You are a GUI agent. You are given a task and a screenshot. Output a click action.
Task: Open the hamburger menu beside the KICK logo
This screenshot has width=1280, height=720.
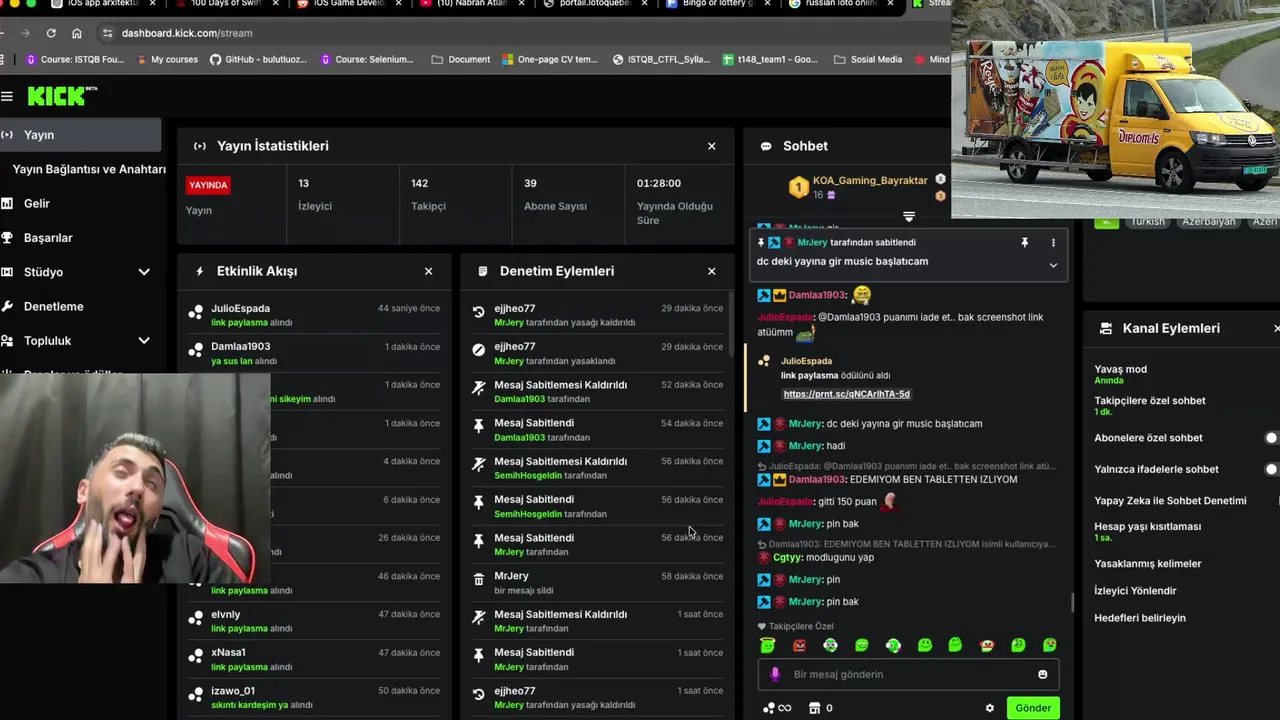coord(7,96)
